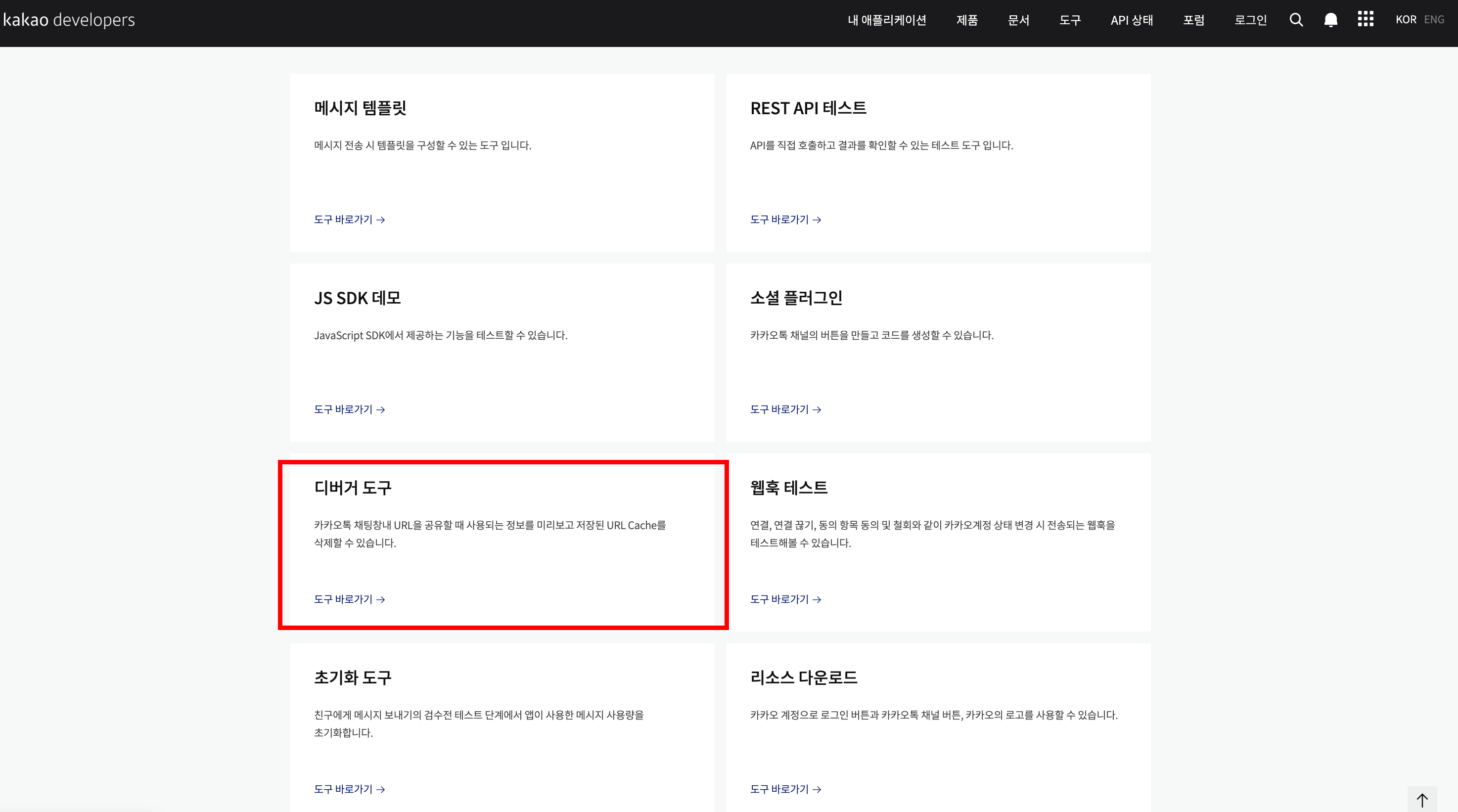The width and height of the screenshot is (1458, 812).
Task: Open the API 상태 page
Action: 1132,20
